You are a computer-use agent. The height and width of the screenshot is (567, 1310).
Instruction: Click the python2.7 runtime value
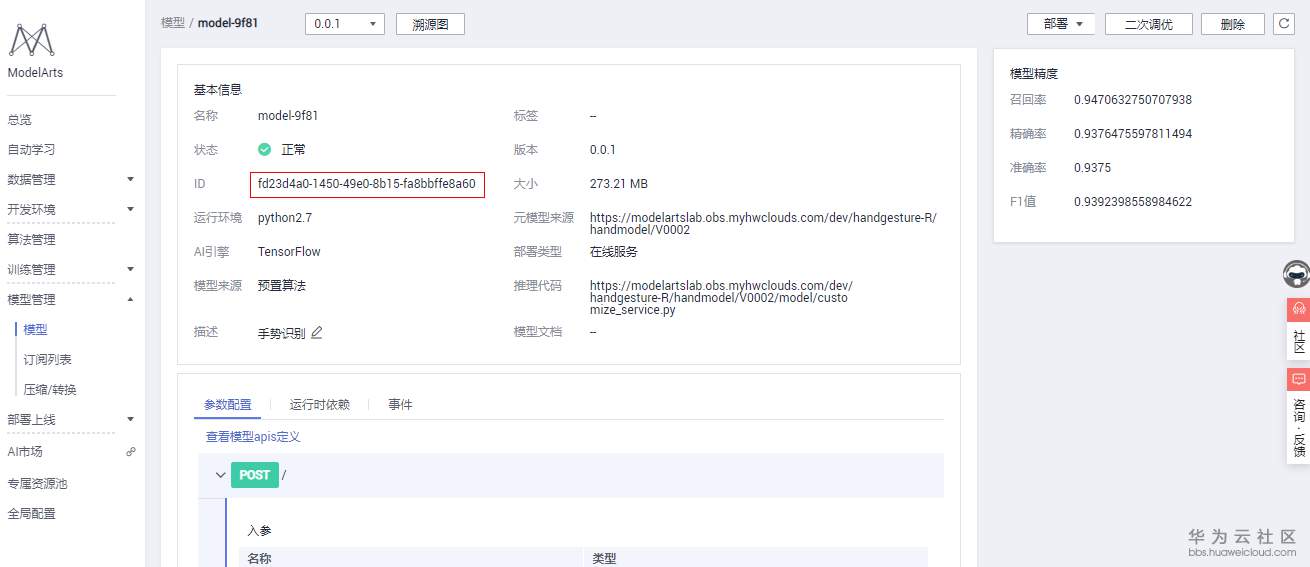pos(285,218)
